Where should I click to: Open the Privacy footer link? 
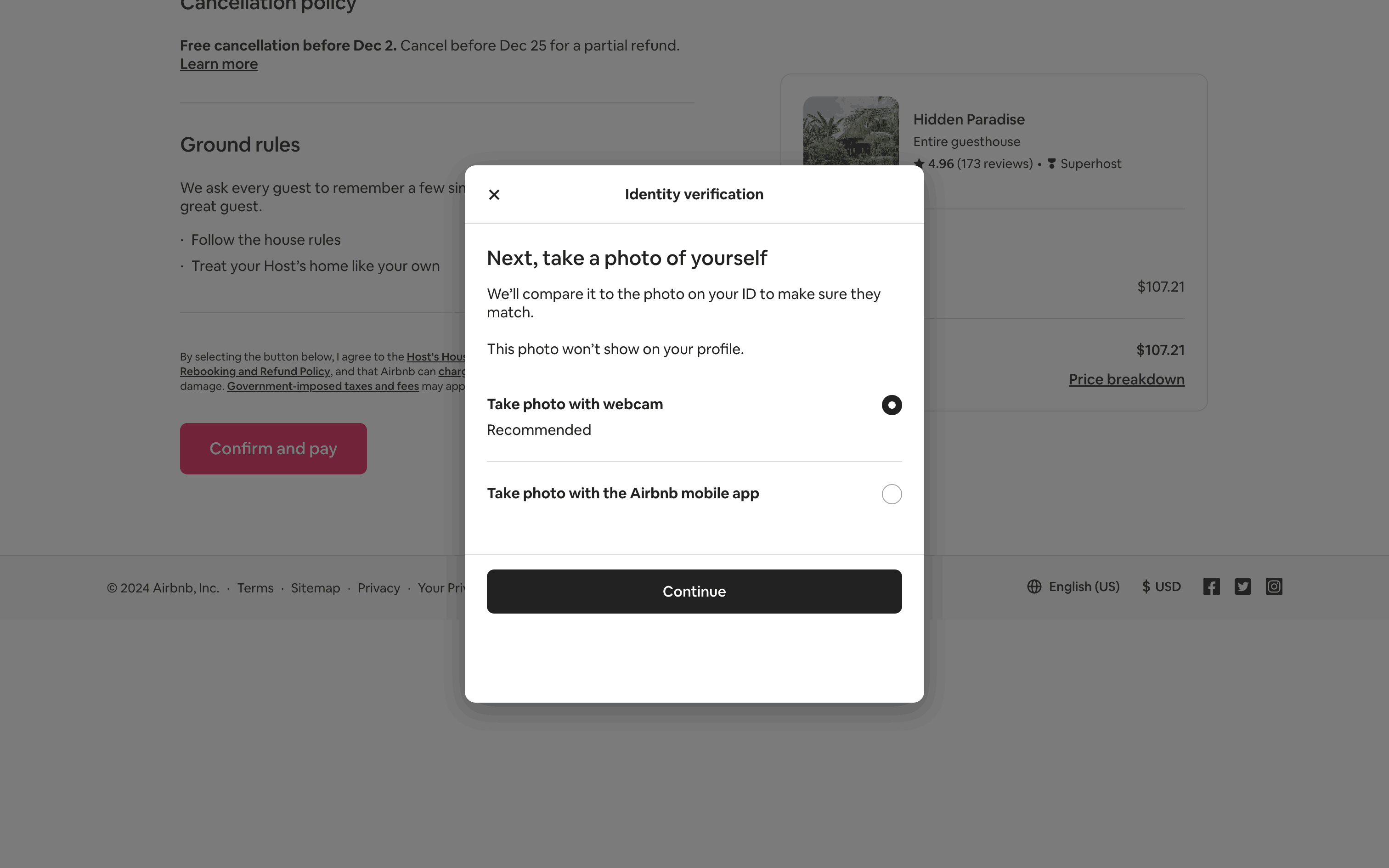coord(379,588)
